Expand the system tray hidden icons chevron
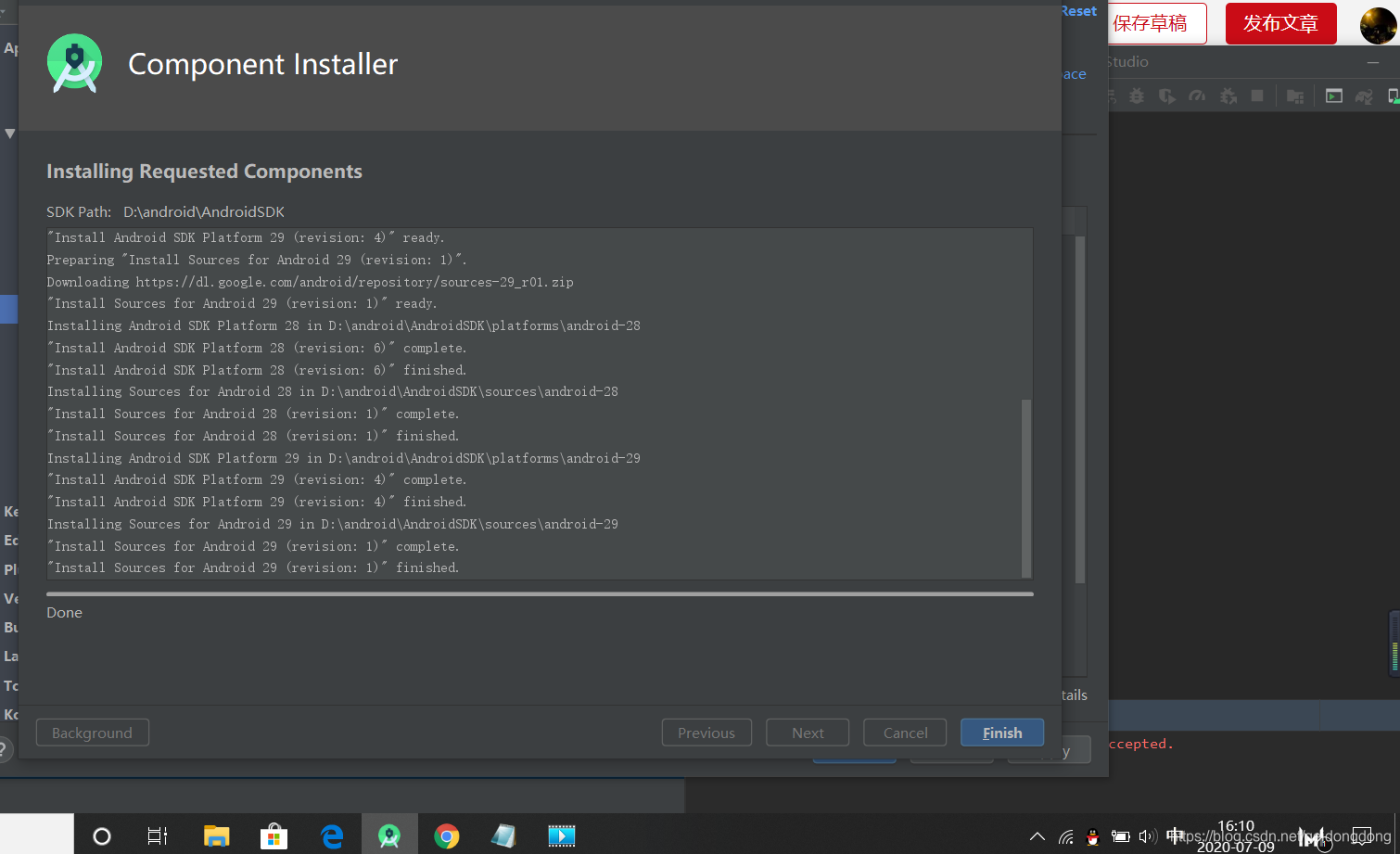 point(1037,836)
